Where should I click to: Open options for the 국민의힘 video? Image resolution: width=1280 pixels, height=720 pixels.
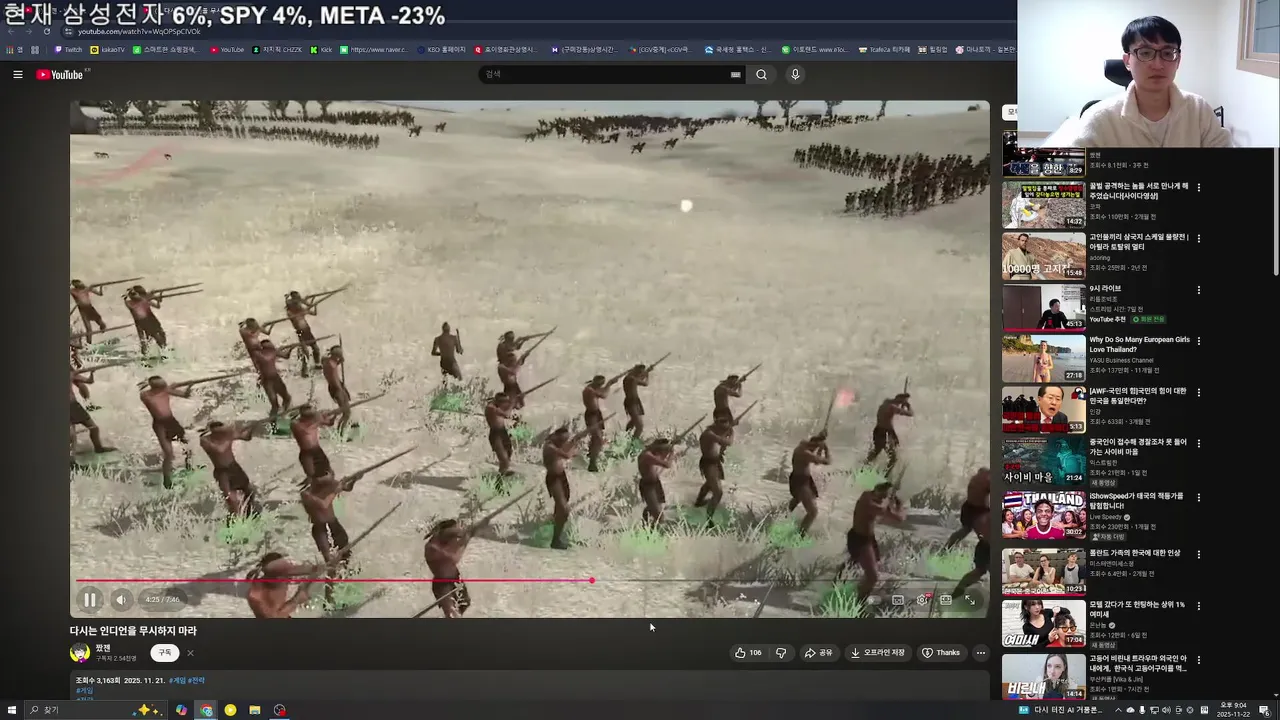[1199, 392]
